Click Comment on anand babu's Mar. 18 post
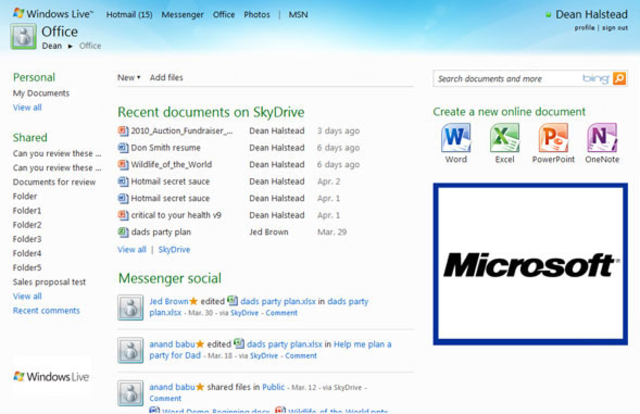Screen dimensions: 640x414 coord(301,356)
